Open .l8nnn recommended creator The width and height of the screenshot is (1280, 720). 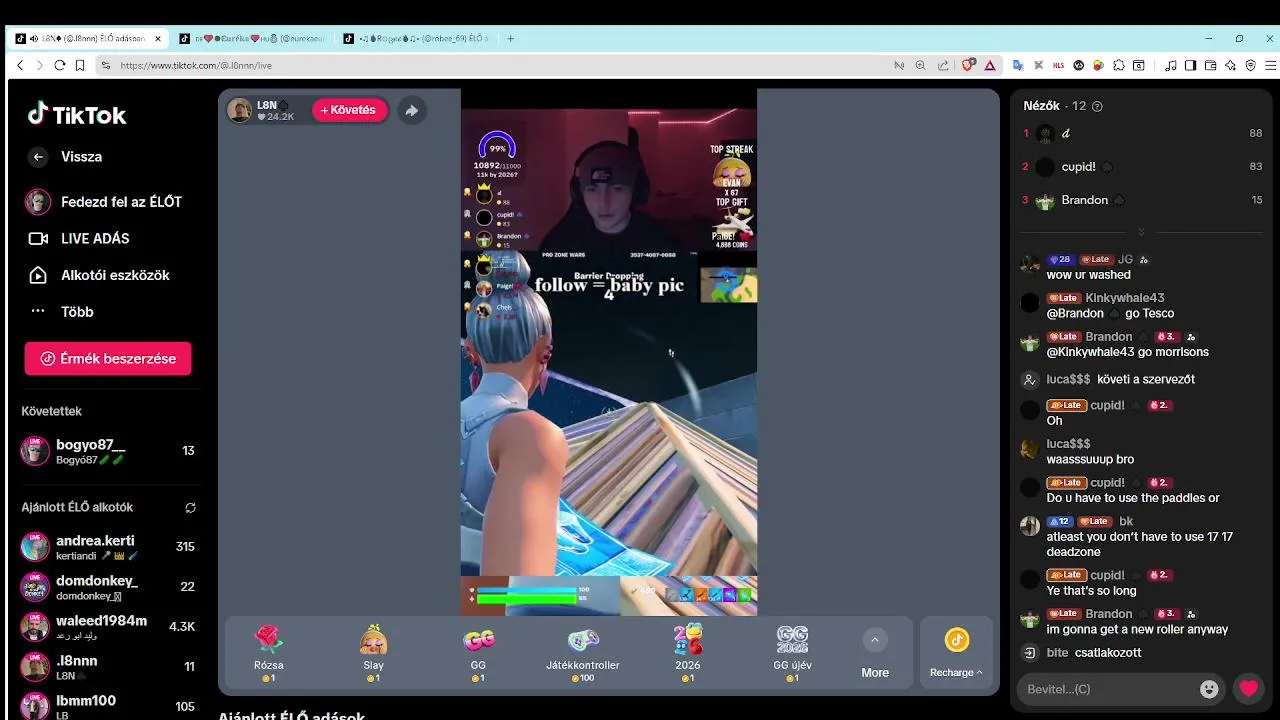tap(108, 667)
